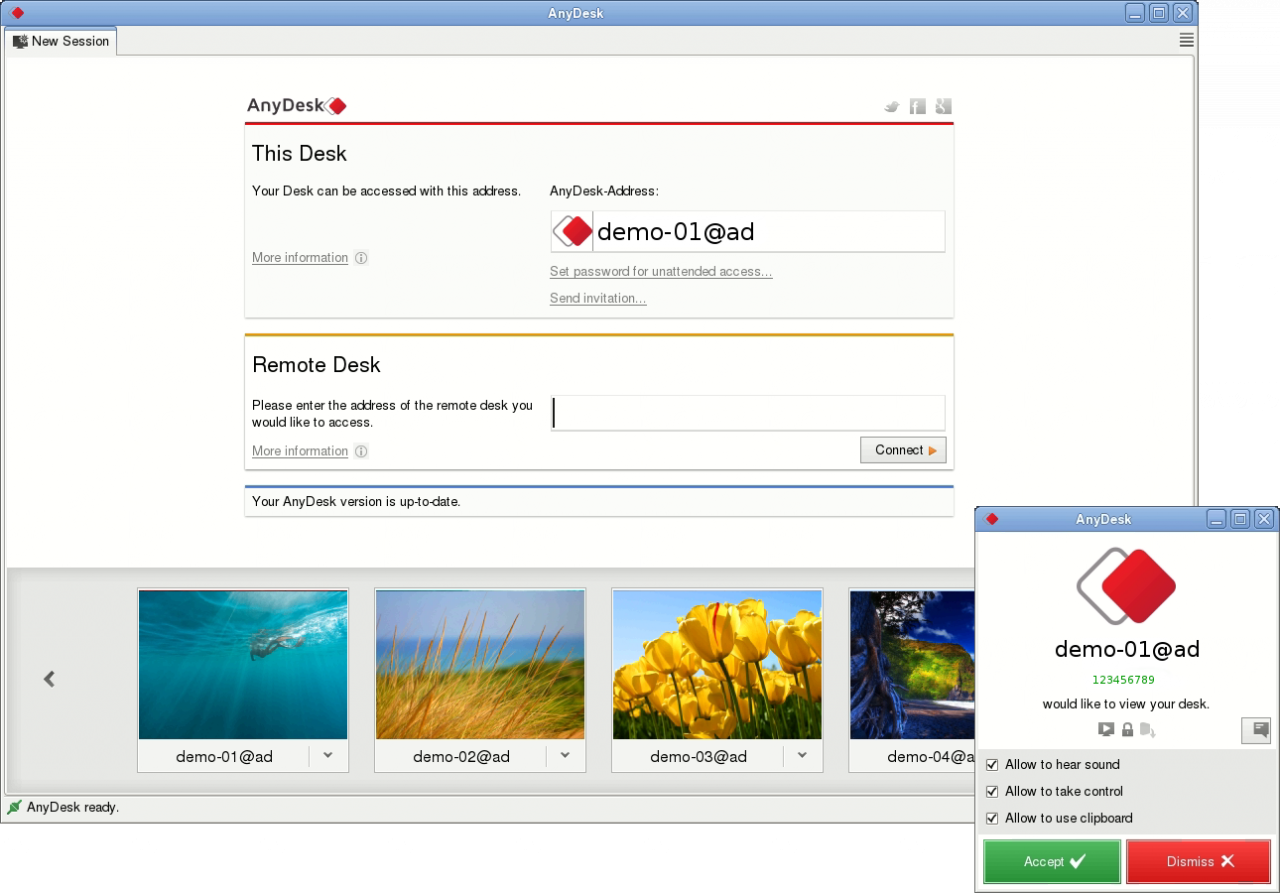Click the lock icon in request popup

click(1128, 730)
